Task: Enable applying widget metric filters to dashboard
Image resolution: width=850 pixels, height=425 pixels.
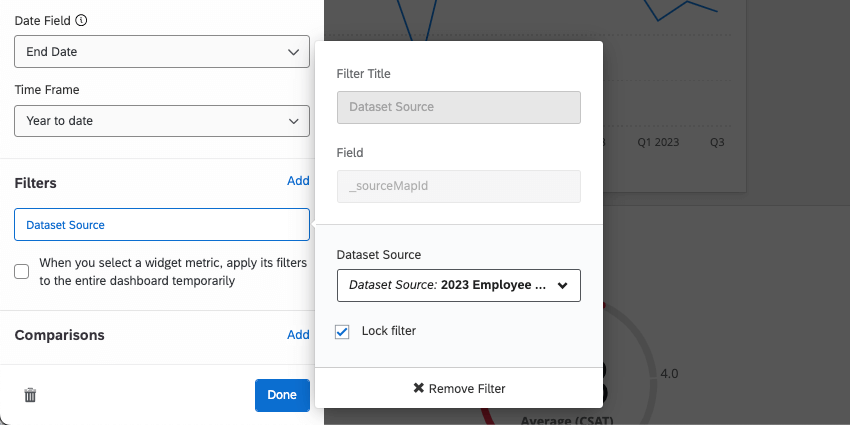Action: pos(22,272)
